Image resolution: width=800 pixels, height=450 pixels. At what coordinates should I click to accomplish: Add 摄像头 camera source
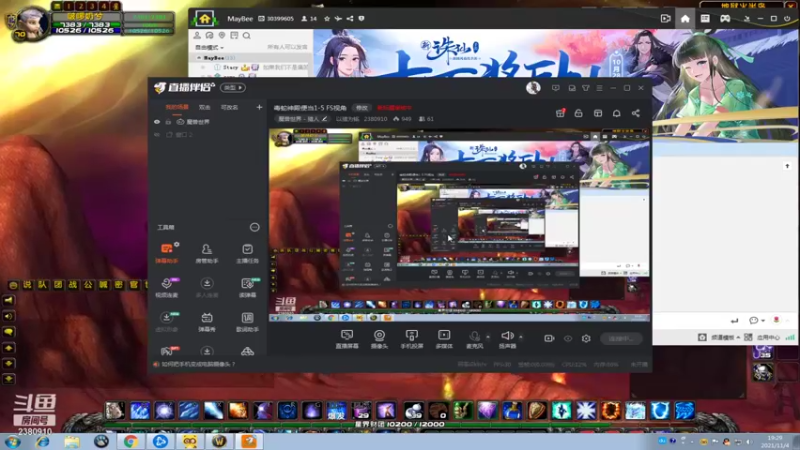tap(379, 339)
